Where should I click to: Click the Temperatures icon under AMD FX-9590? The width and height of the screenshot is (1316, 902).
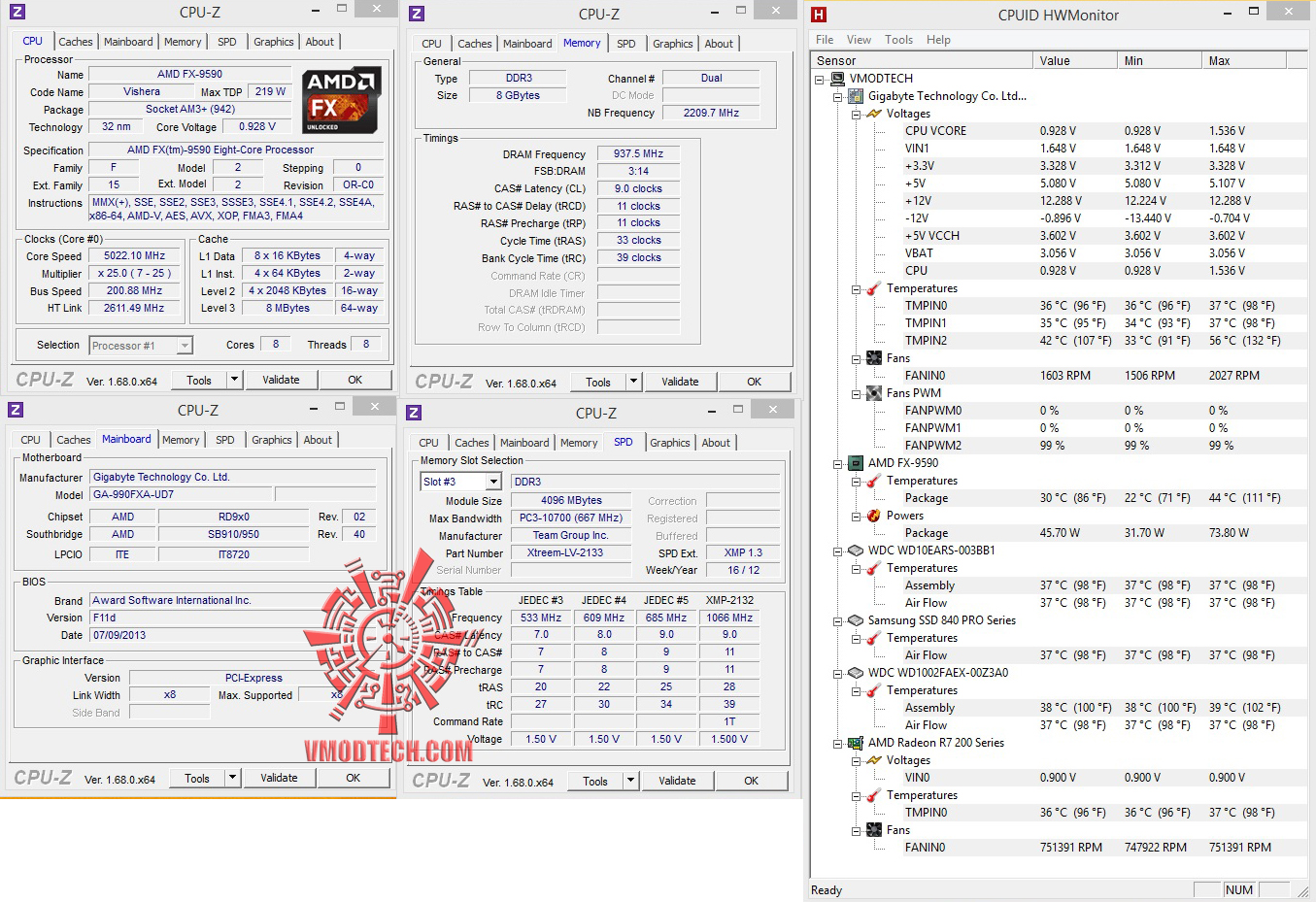(874, 481)
